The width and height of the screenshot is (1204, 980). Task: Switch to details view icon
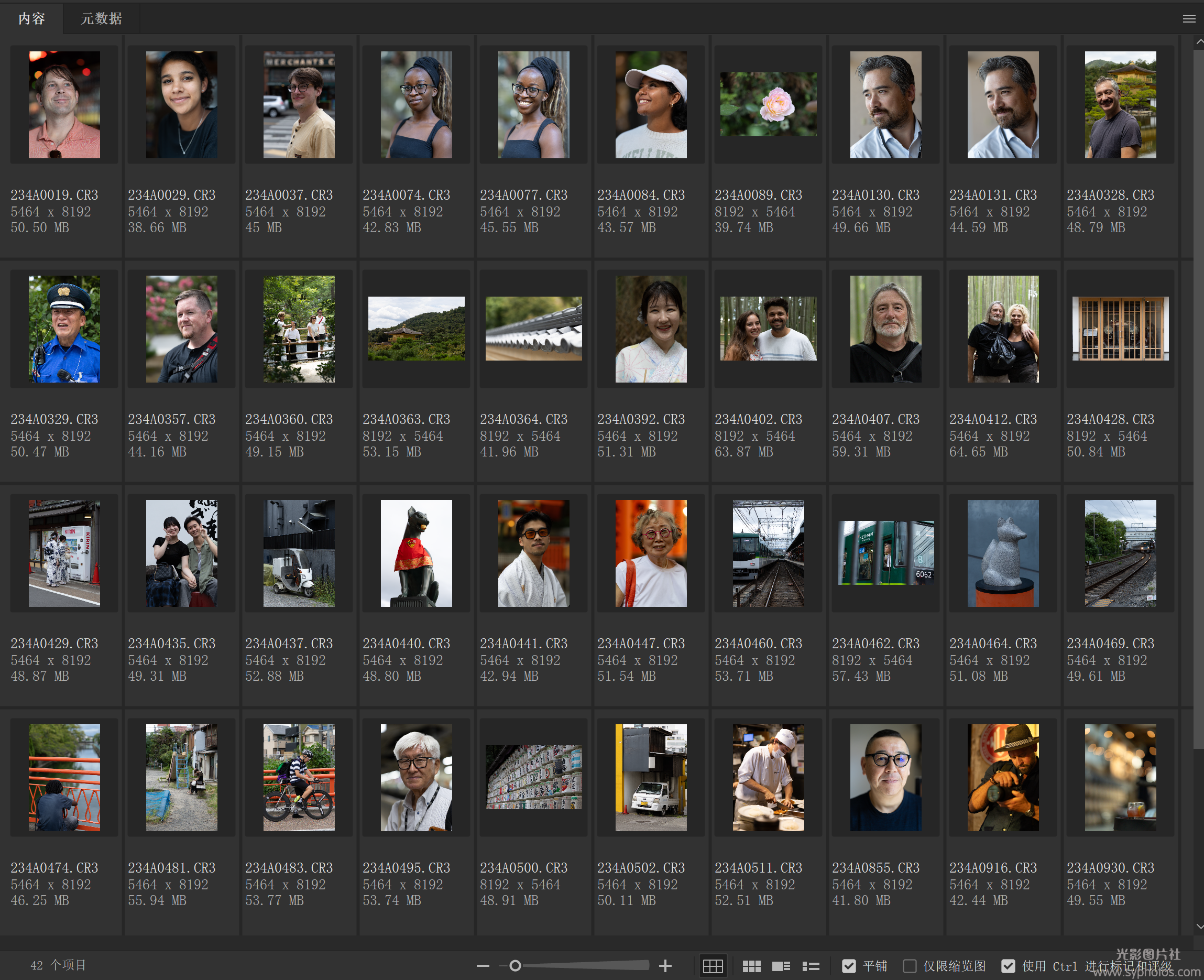tap(781, 966)
